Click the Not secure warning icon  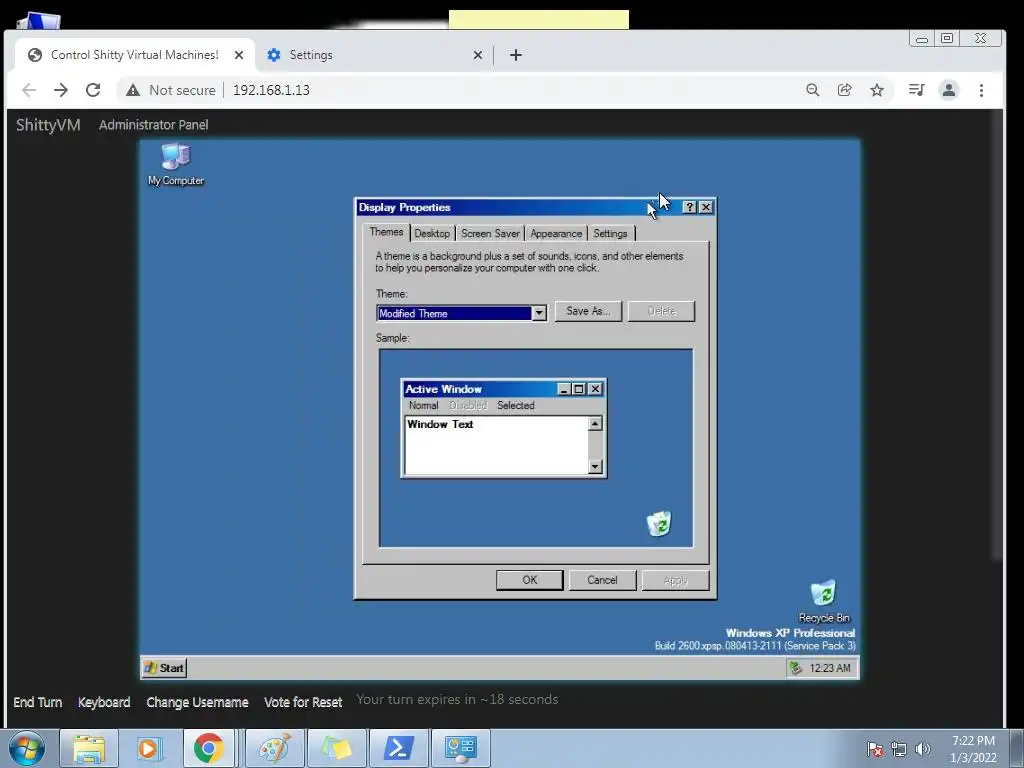click(133, 90)
